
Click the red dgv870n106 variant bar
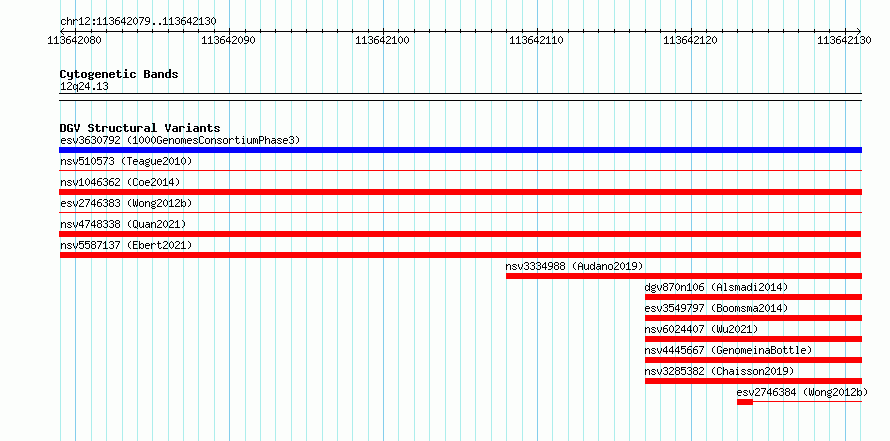pyautogui.click(x=753, y=297)
